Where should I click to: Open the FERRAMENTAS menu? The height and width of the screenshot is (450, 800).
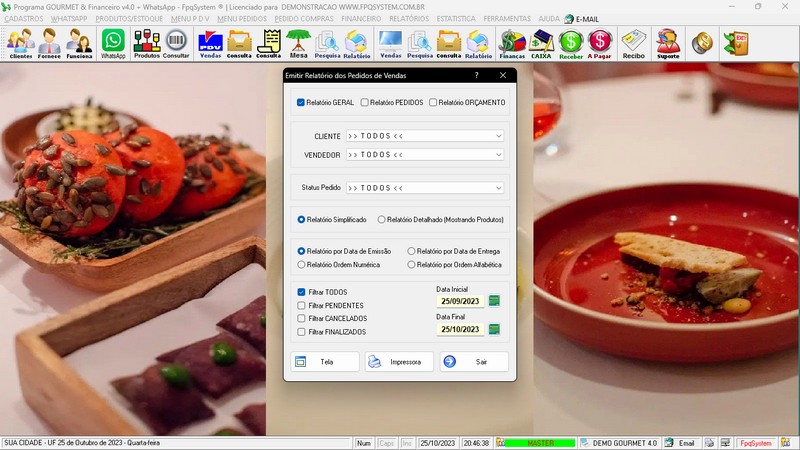click(x=507, y=19)
